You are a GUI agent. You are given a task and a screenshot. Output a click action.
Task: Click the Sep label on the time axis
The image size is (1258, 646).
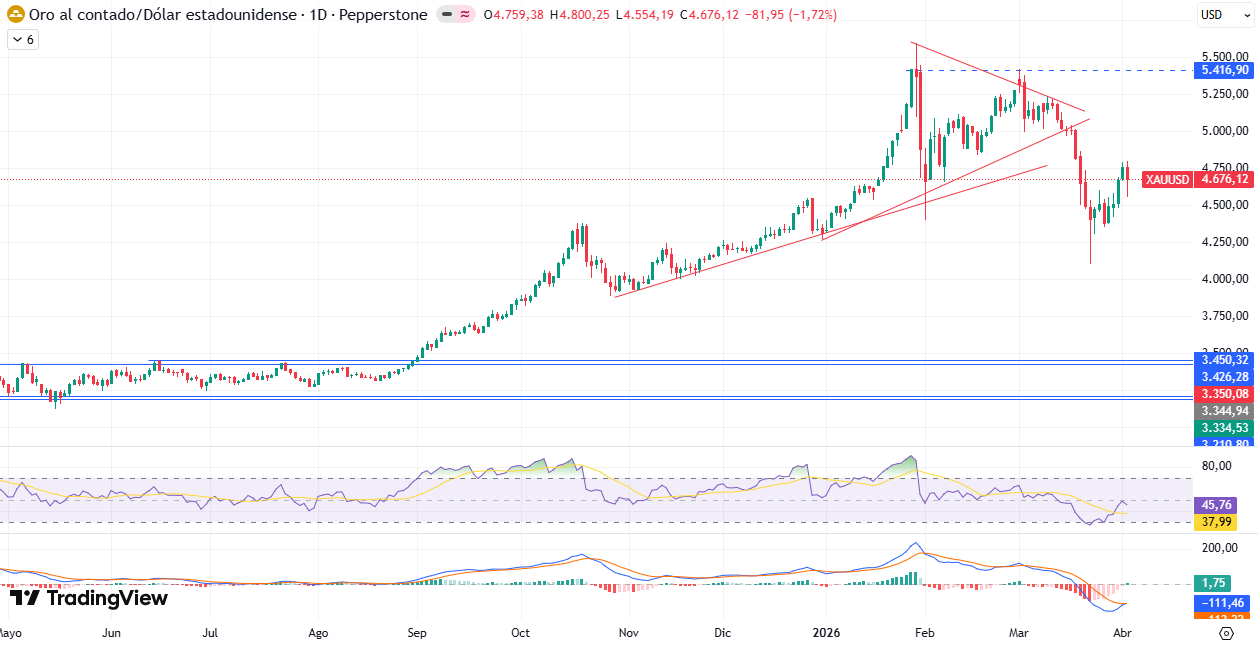pos(417,633)
